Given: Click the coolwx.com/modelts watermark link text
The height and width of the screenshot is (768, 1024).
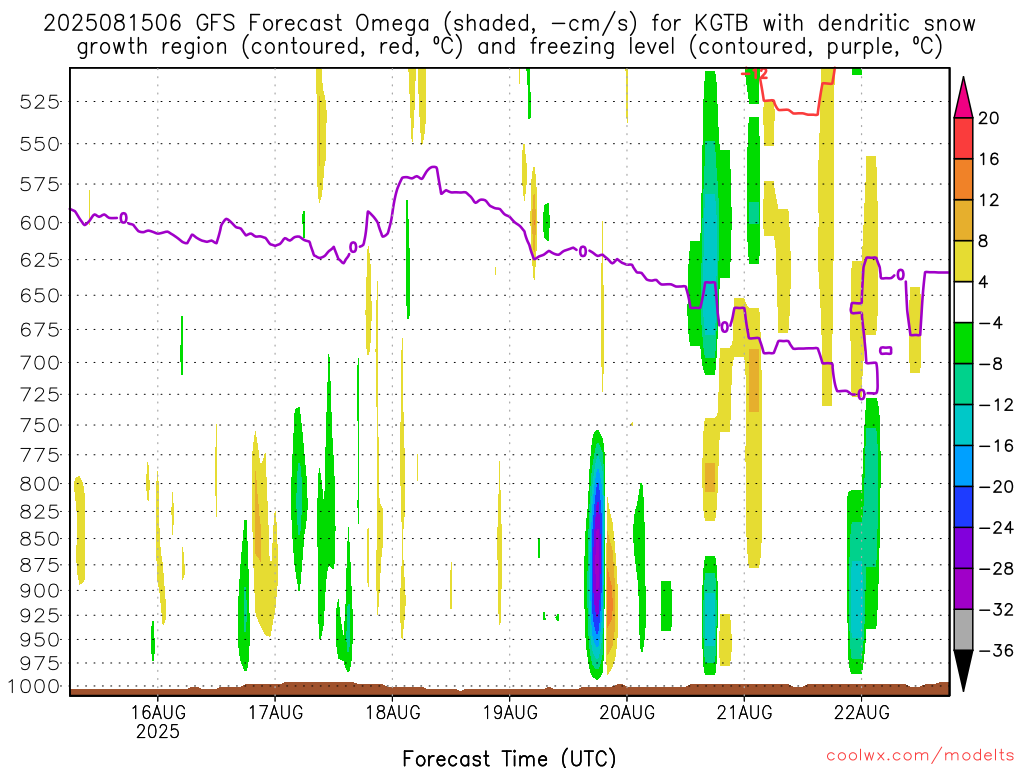Looking at the screenshot, I should coord(920,756).
